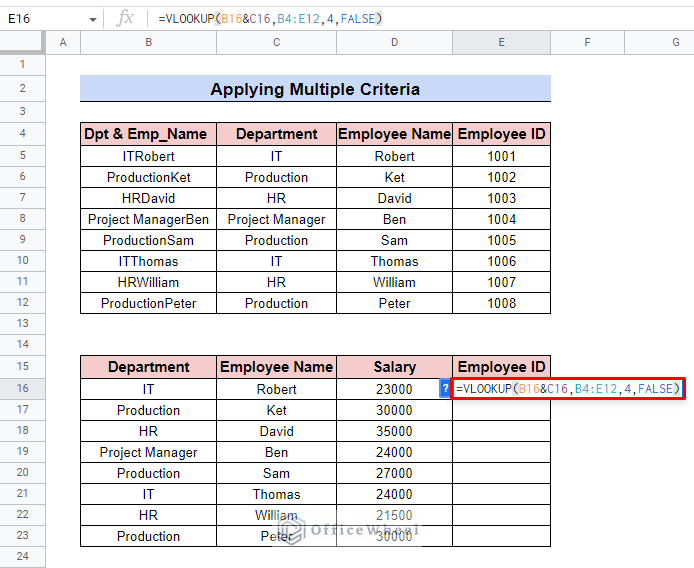This screenshot has height=568, width=694.
Task: Select column B header
Action: pos(148,43)
